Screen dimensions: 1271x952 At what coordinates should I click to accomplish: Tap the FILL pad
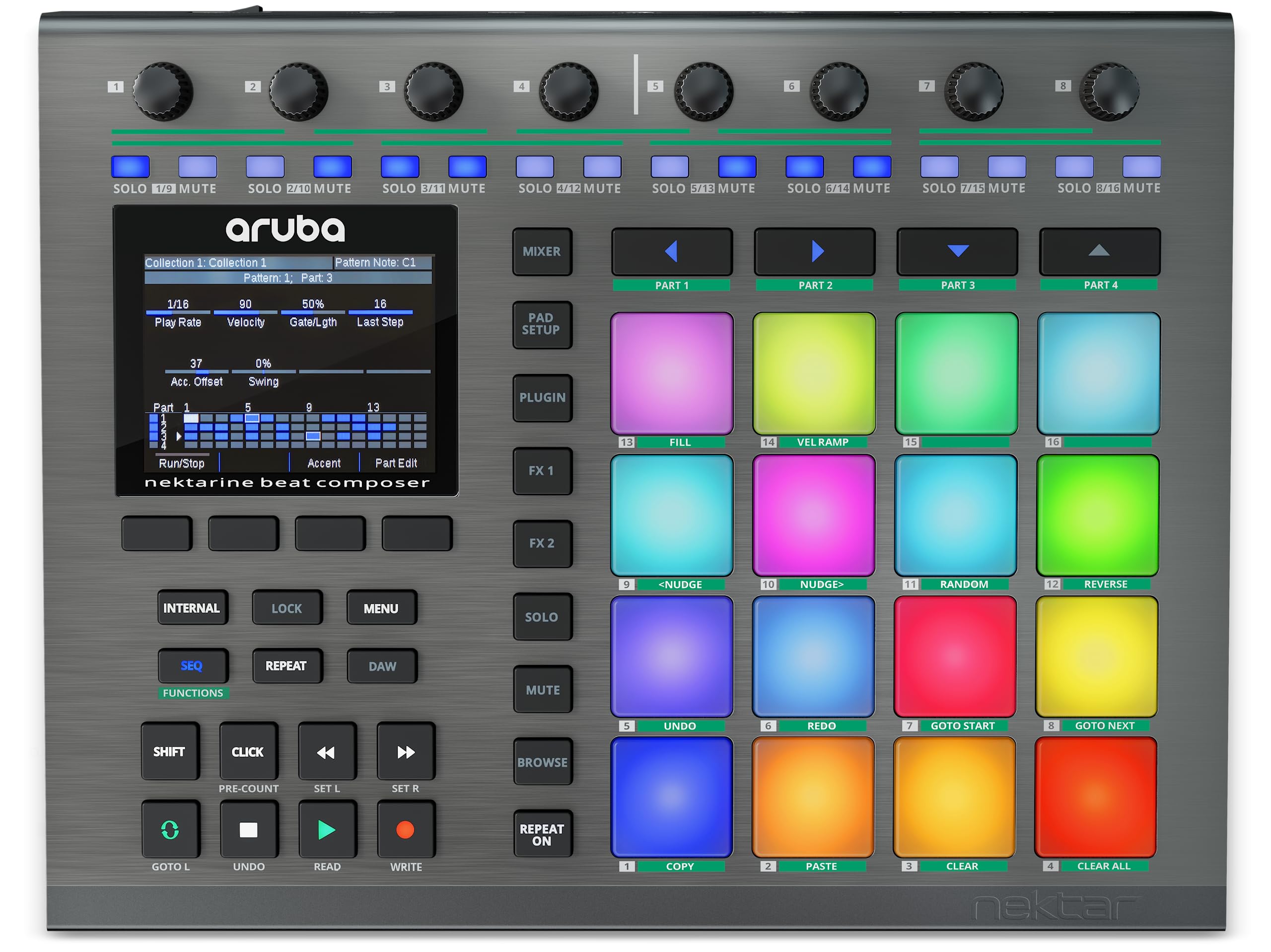tap(671, 373)
